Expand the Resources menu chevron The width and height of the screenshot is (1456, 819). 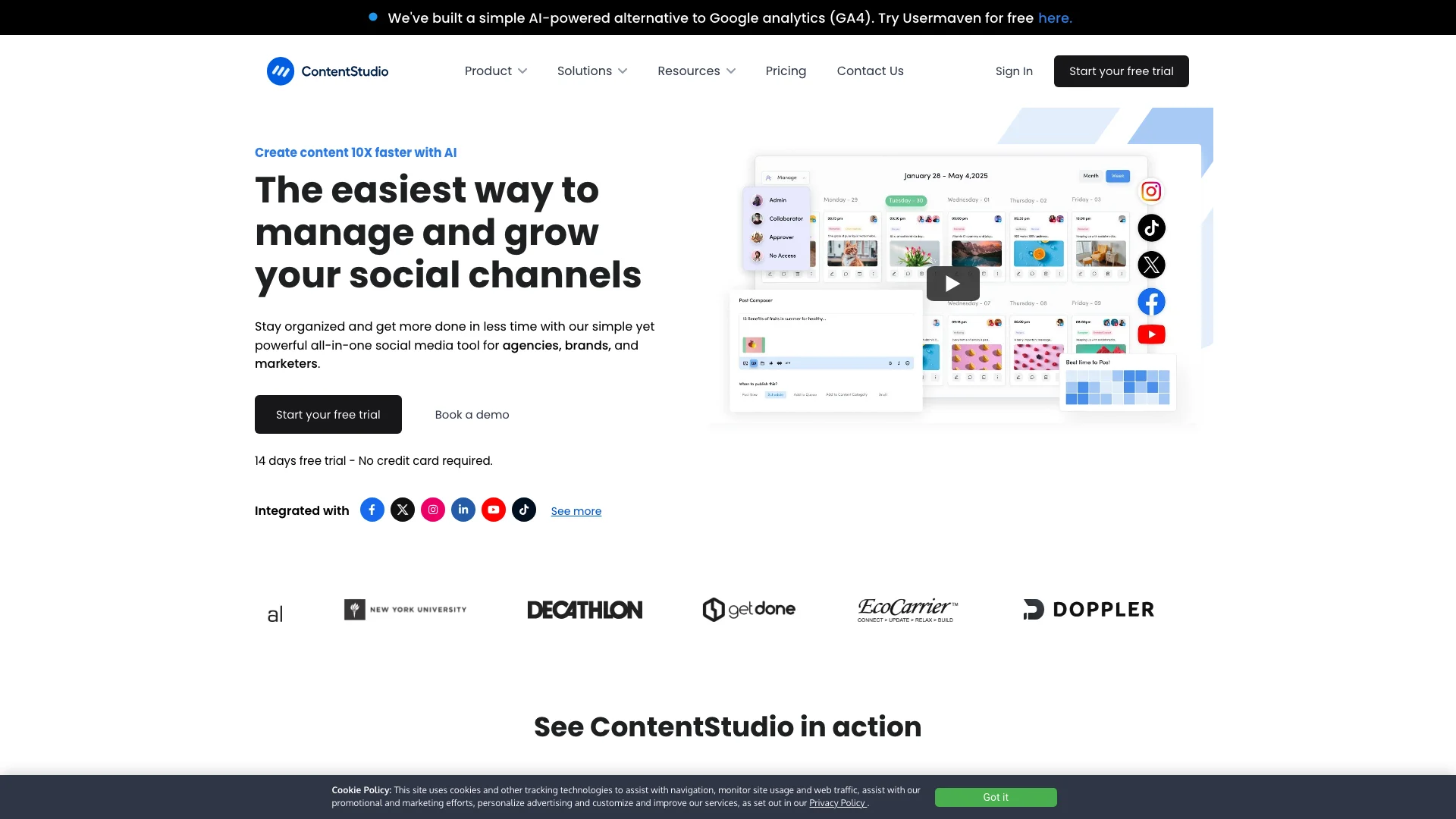click(731, 71)
